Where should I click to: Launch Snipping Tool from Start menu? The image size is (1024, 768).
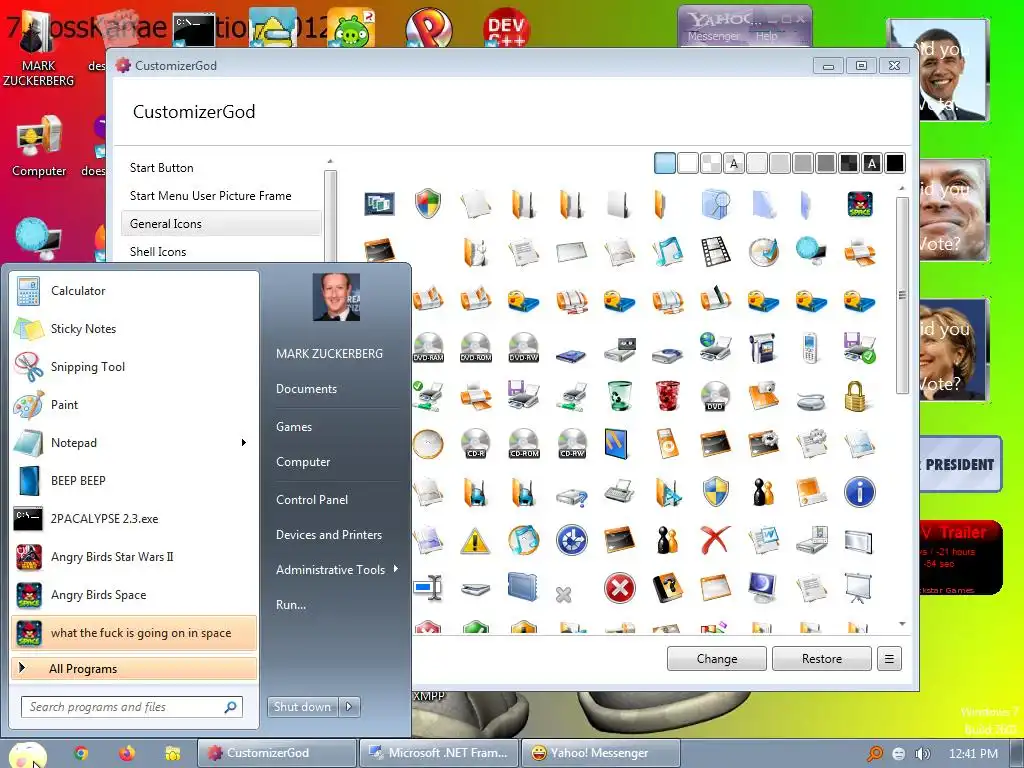pyautogui.click(x=134, y=366)
